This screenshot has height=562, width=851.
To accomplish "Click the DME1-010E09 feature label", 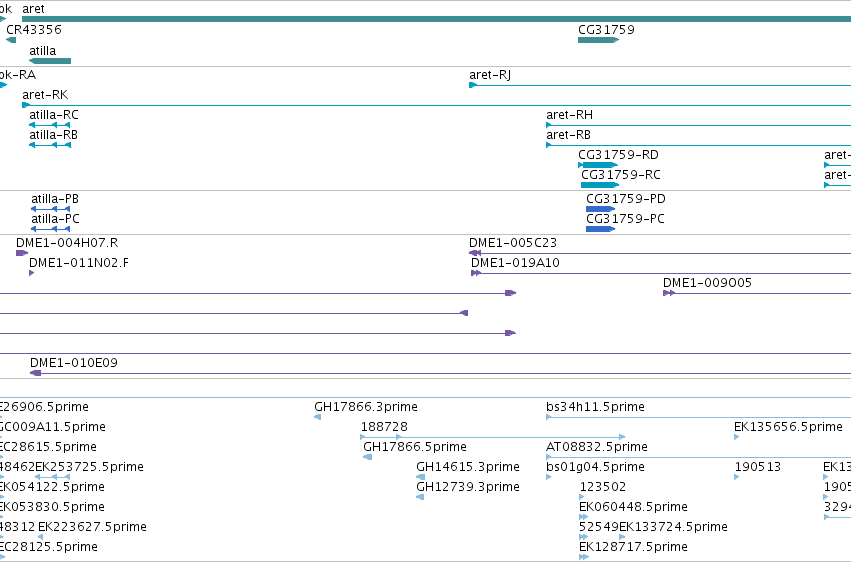I will (74, 363).
